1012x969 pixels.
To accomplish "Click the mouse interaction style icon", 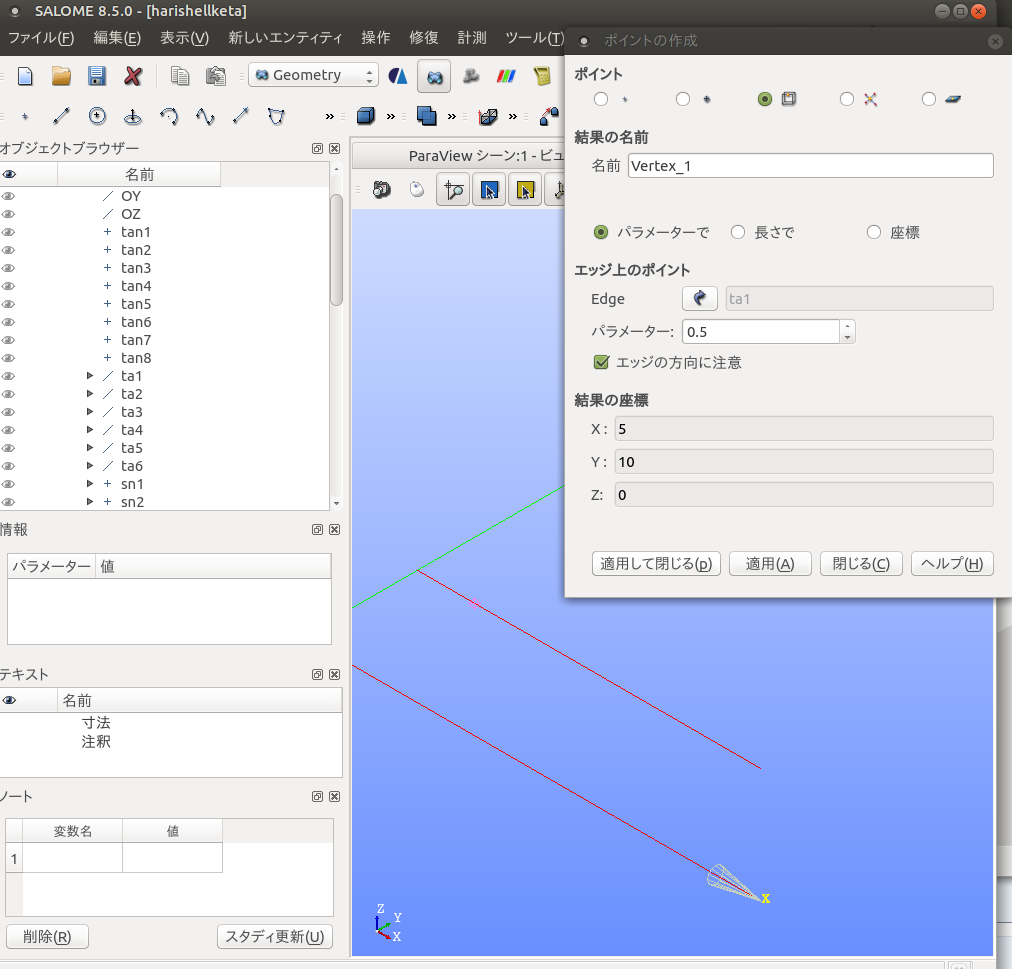I will pyautogui.click(x=418, y=190).
